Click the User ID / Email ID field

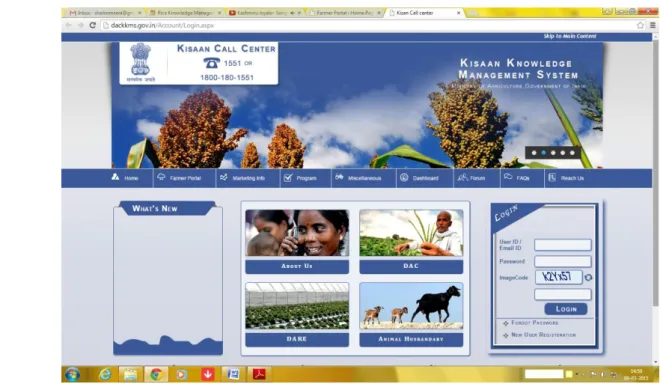[x=562, y=244]
